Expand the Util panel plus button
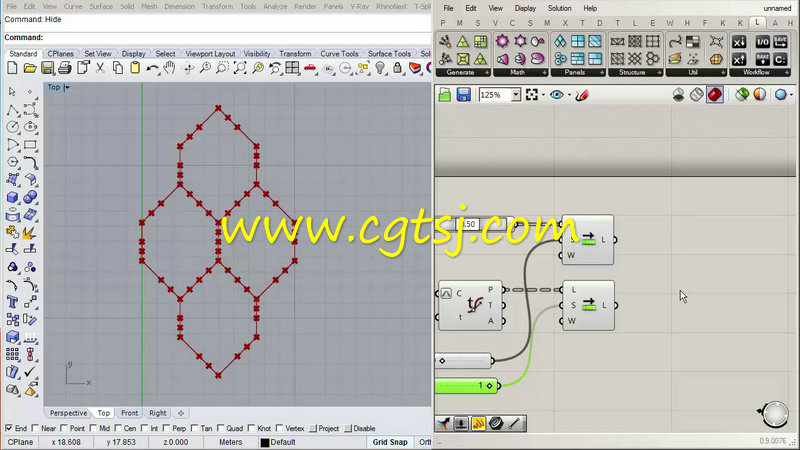 723,73
